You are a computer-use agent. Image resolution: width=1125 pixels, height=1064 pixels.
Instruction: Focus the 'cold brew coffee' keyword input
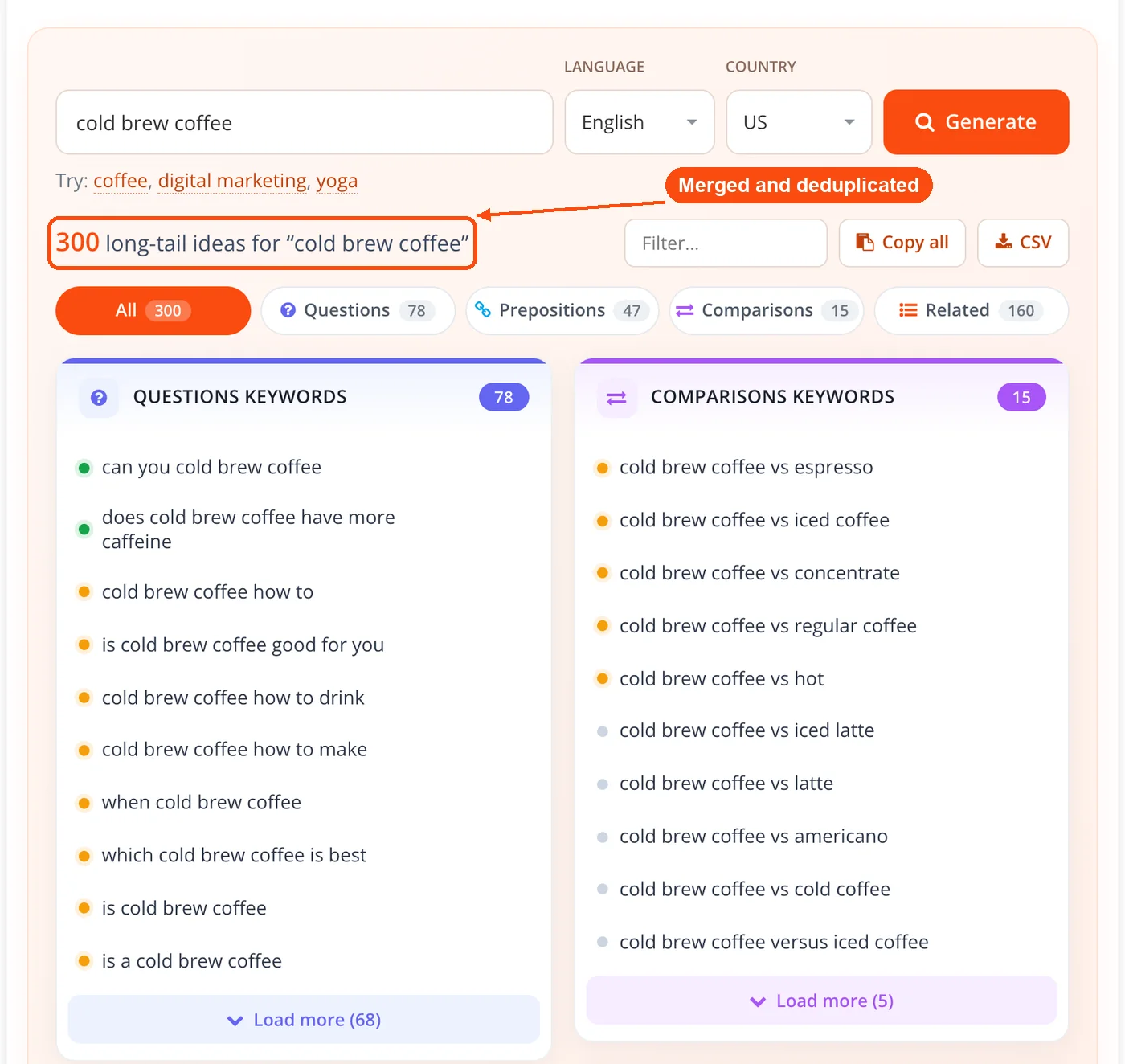[305, 122]
